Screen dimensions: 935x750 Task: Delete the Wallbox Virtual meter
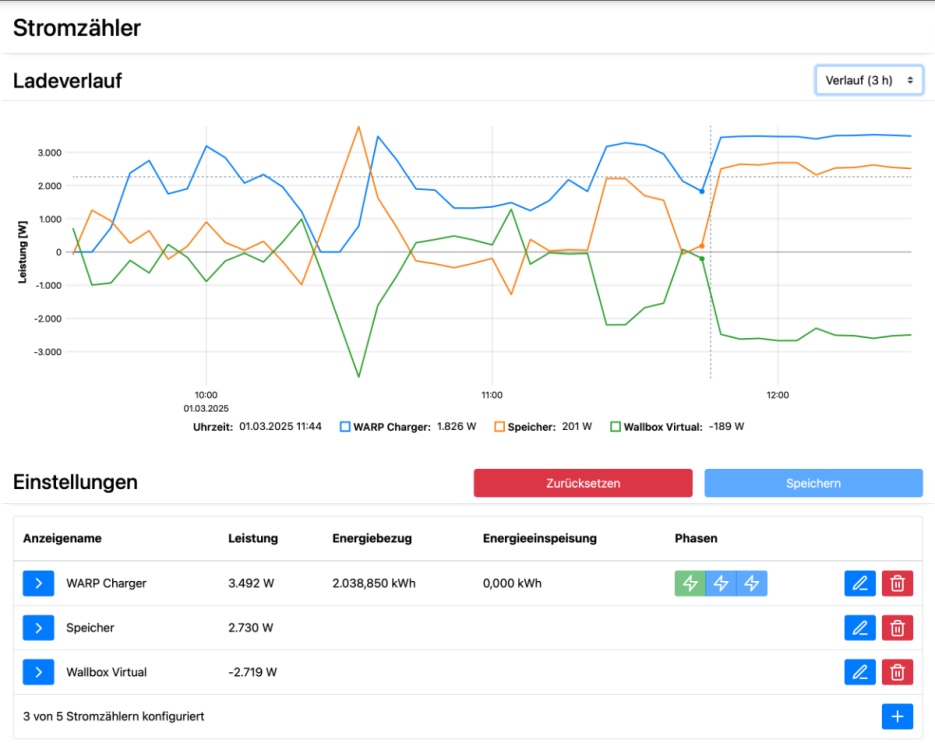(x=897, y=672)
